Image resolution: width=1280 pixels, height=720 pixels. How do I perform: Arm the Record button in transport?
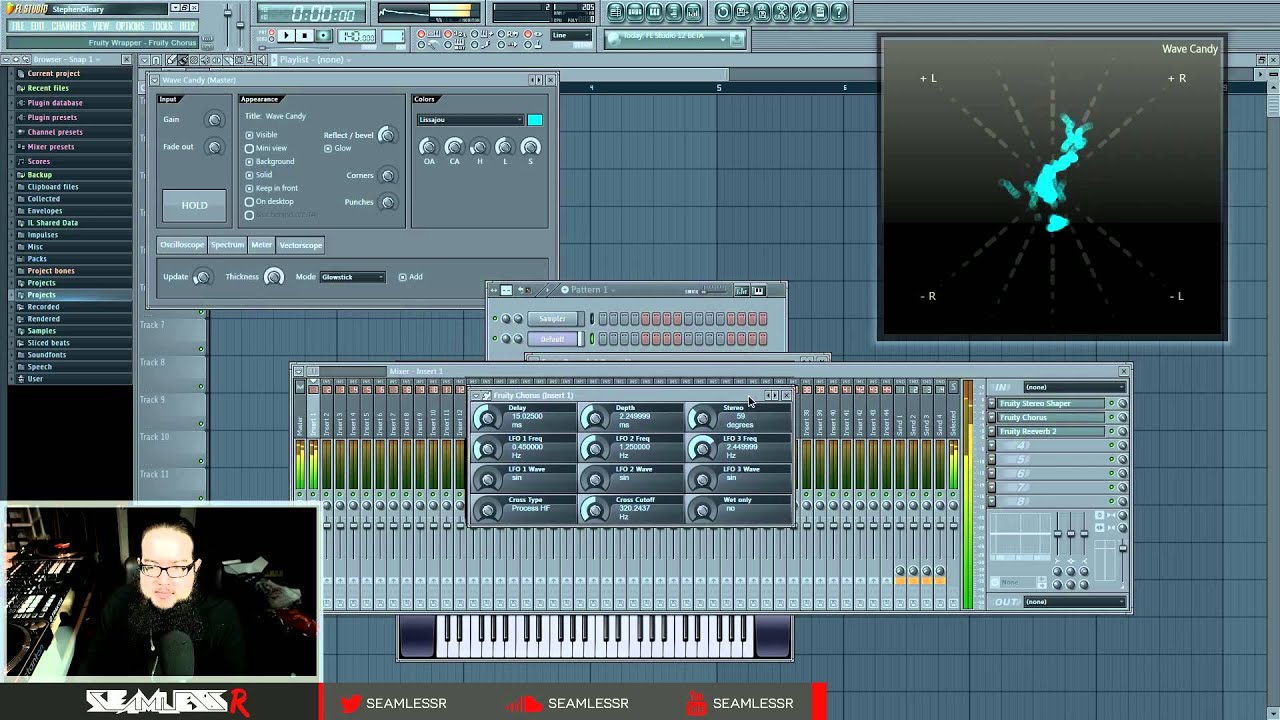[323, 36]
